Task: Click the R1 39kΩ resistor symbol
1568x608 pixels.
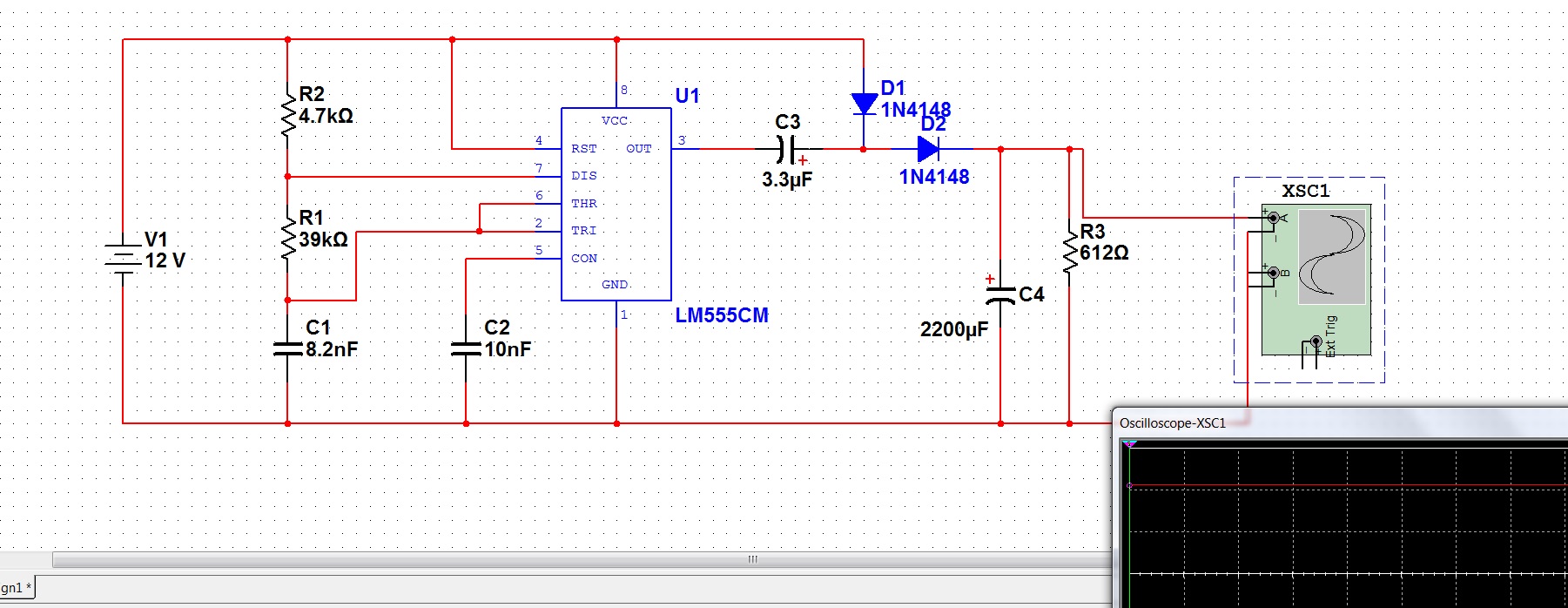Action: (x=287, y=234)
